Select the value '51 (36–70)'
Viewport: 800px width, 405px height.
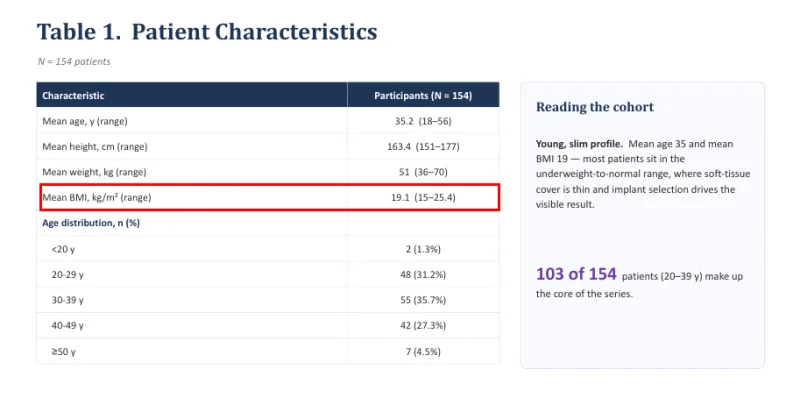(x=423, y=172)
